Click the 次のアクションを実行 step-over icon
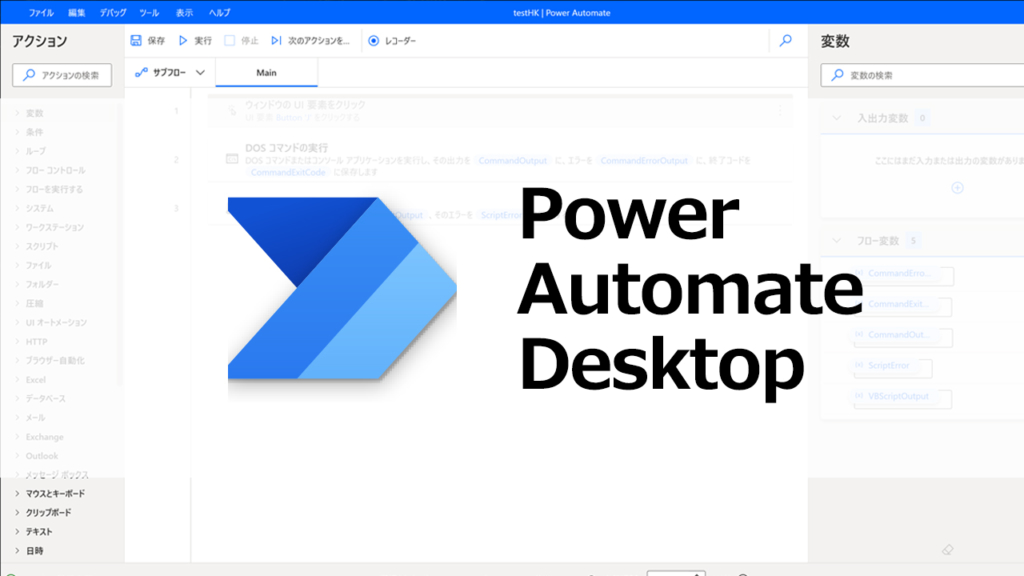This screenshot has width=1024, height=576. coord(275,41)
